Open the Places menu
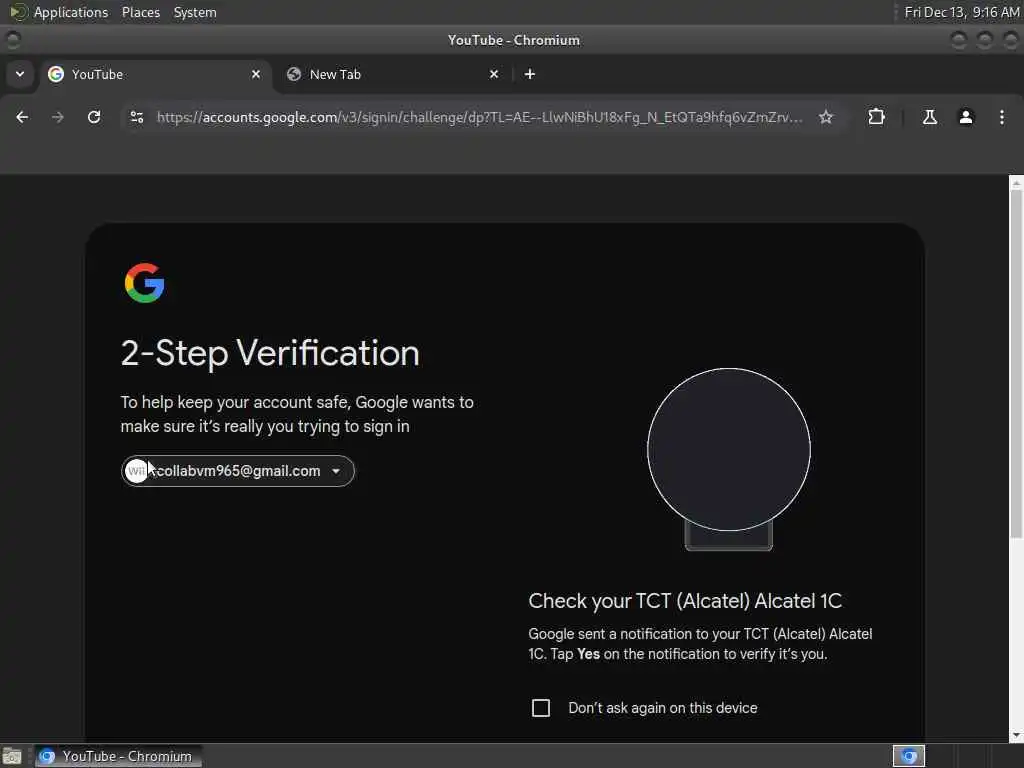Screen dimensions: 1024x768 pyautogui.click(x=140, y=12)
